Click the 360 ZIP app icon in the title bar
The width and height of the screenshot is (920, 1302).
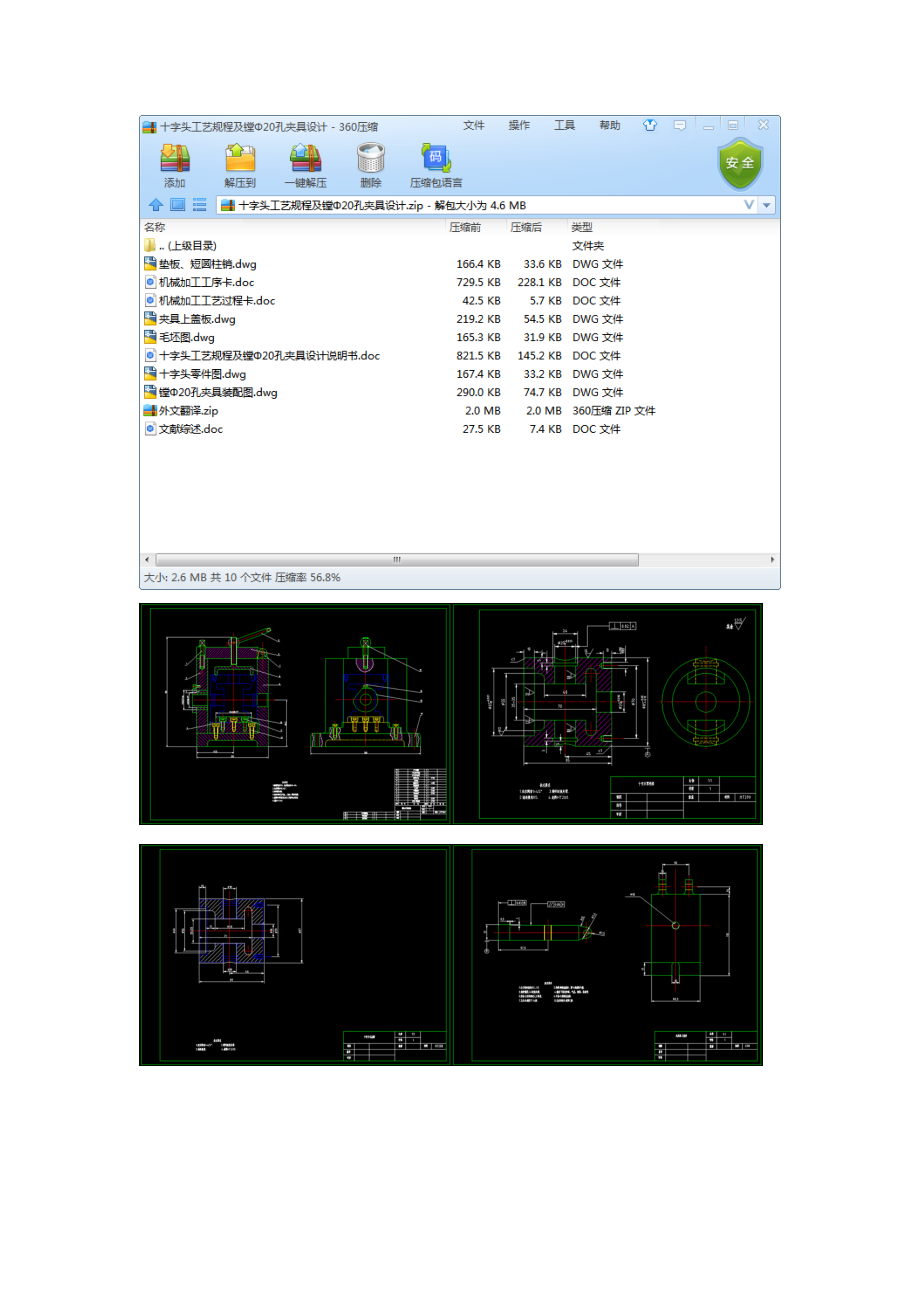pyautogui.click(x=150, y=127)
